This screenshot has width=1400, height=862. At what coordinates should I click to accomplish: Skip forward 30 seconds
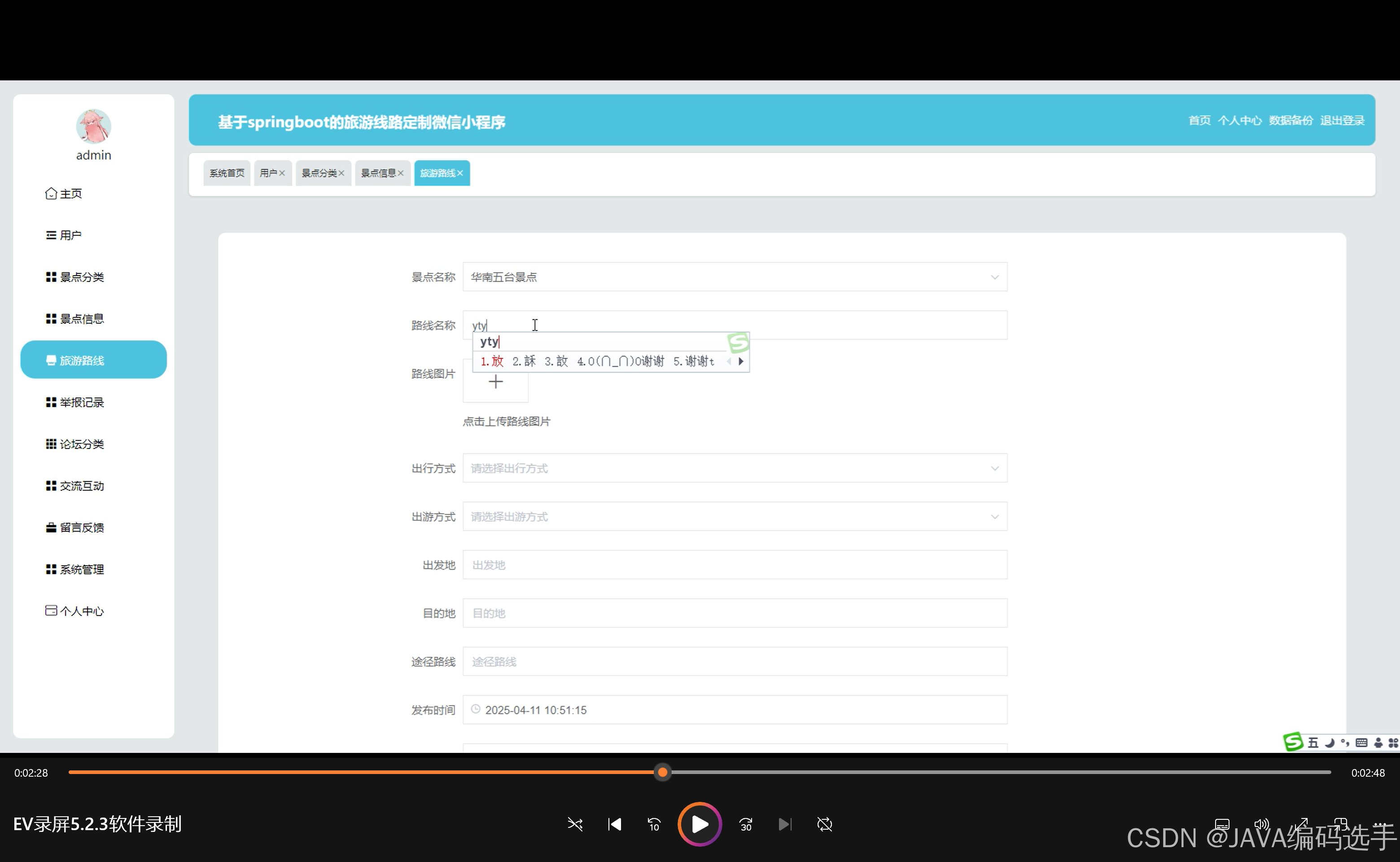[x=745, y=824]
